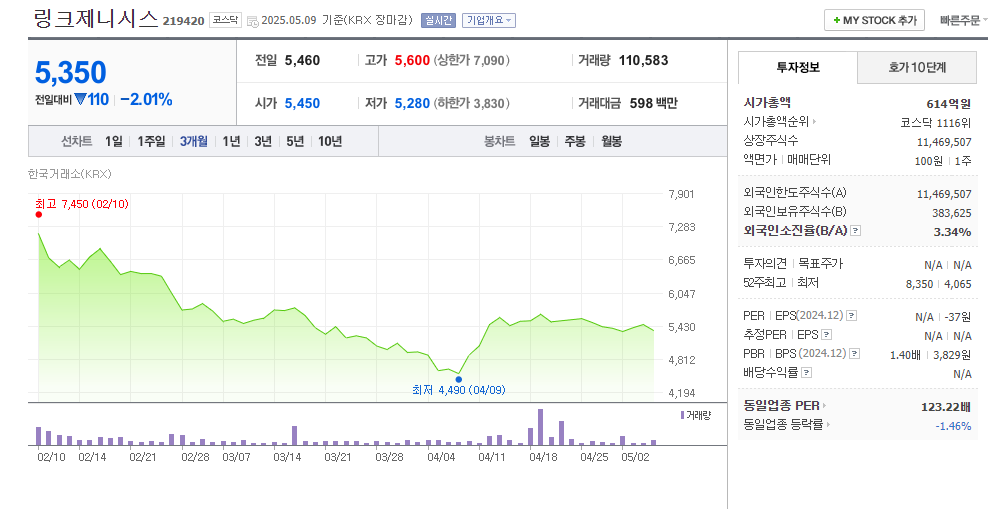Click the -1.46% 동일업종 등락률 value

pyautogui.click(x=953, y=425)
